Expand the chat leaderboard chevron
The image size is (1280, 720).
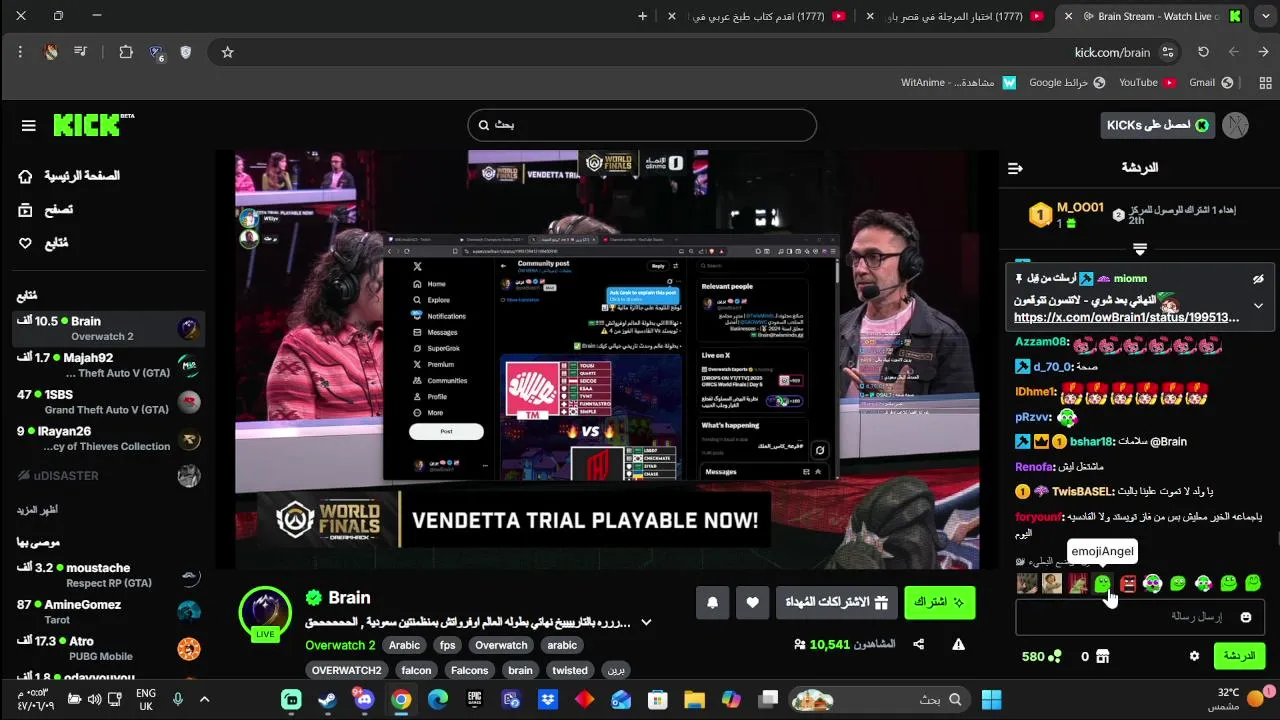[1139, 248]
